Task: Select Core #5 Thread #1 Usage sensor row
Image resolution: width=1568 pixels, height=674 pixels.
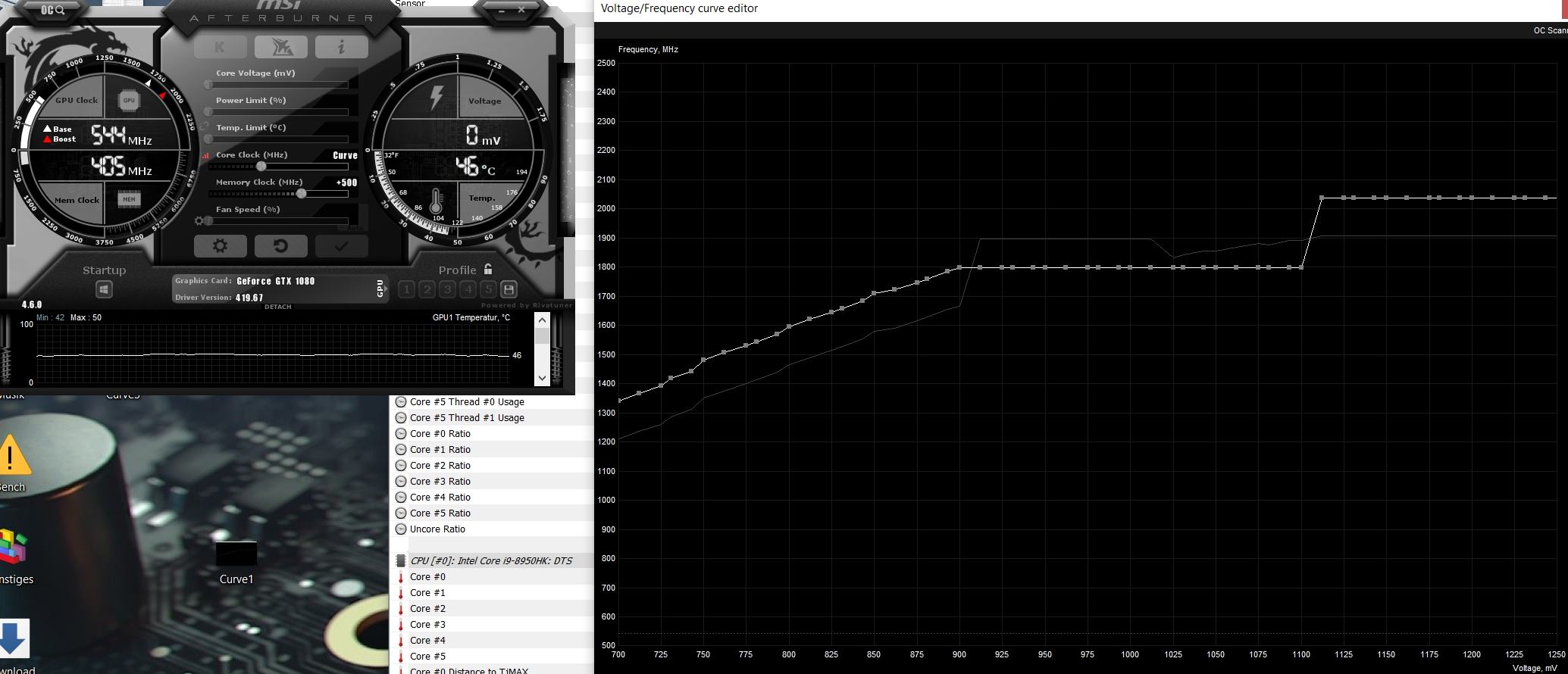Action: 491,418
